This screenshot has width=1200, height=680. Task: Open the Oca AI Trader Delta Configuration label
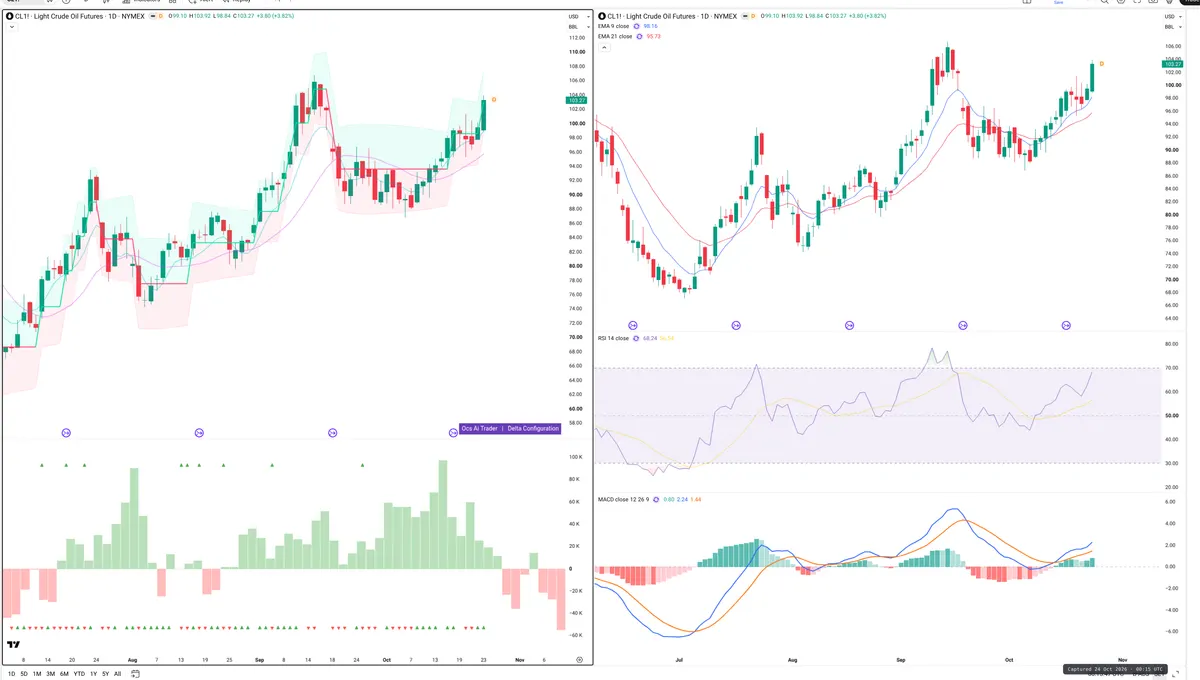[x=510, y=428]
